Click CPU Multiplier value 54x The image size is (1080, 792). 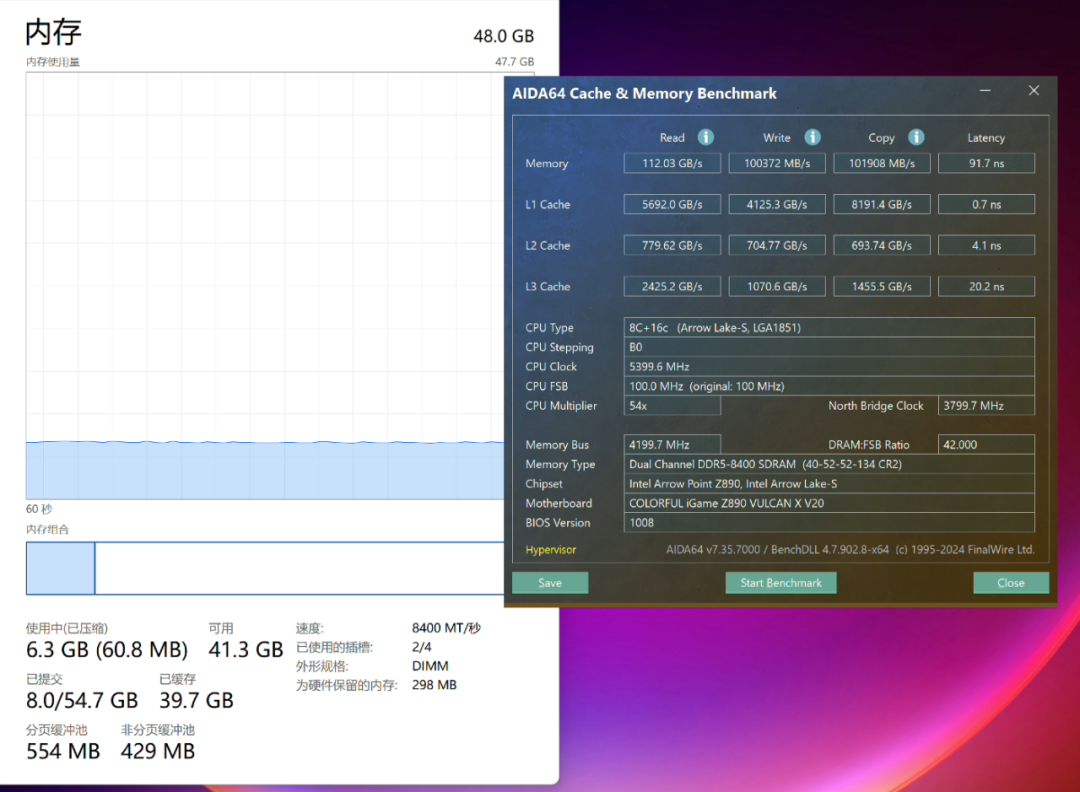[672, 406]
